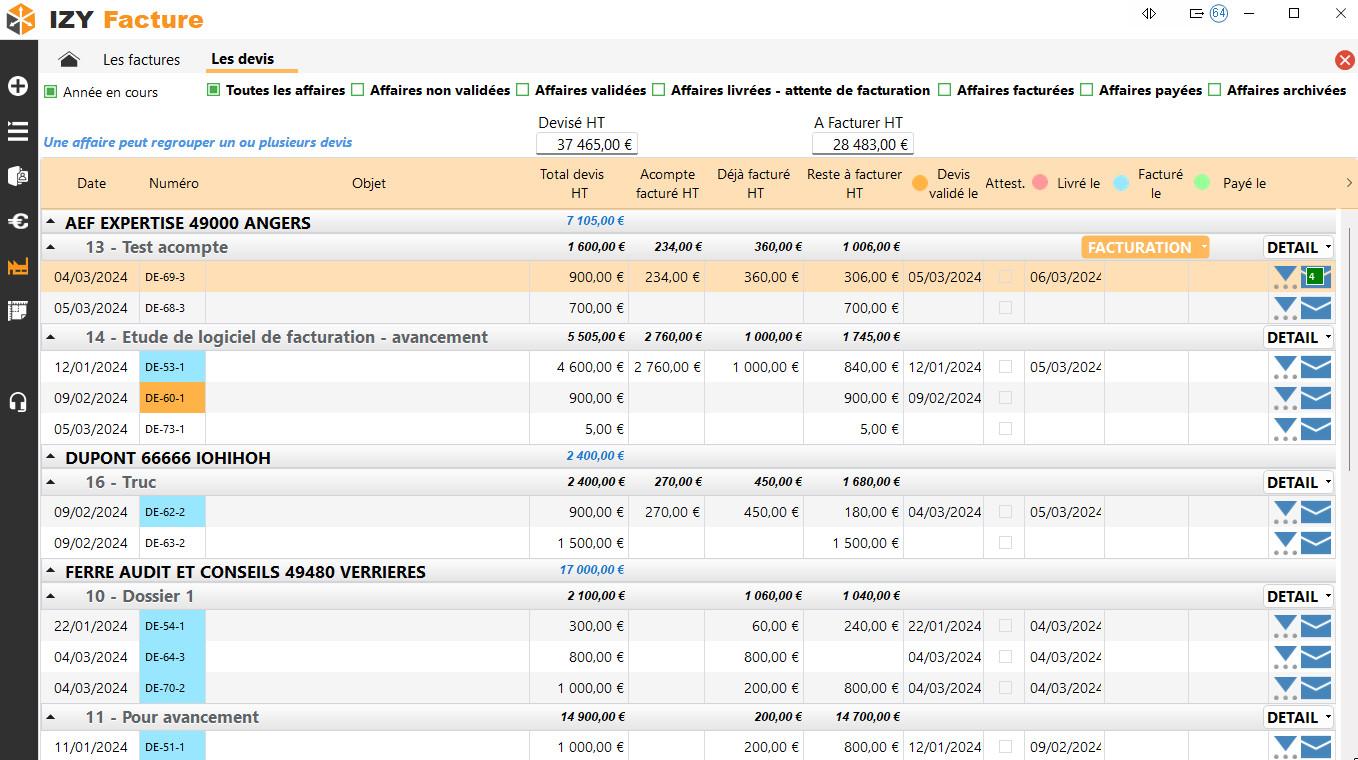
Task: Open the headset support icon
Action: pos(18,402)
